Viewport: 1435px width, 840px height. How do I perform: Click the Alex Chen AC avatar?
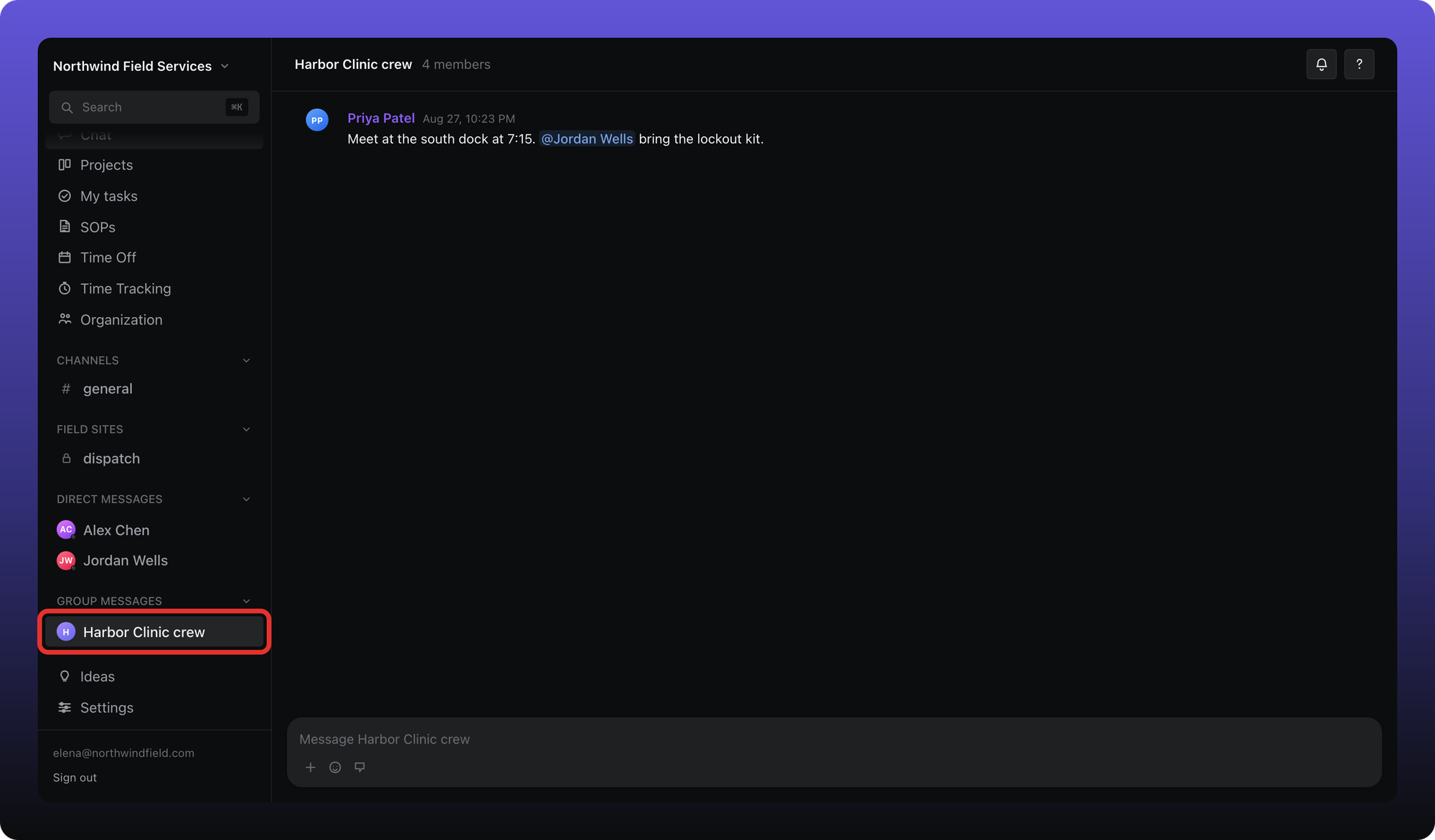66,529
